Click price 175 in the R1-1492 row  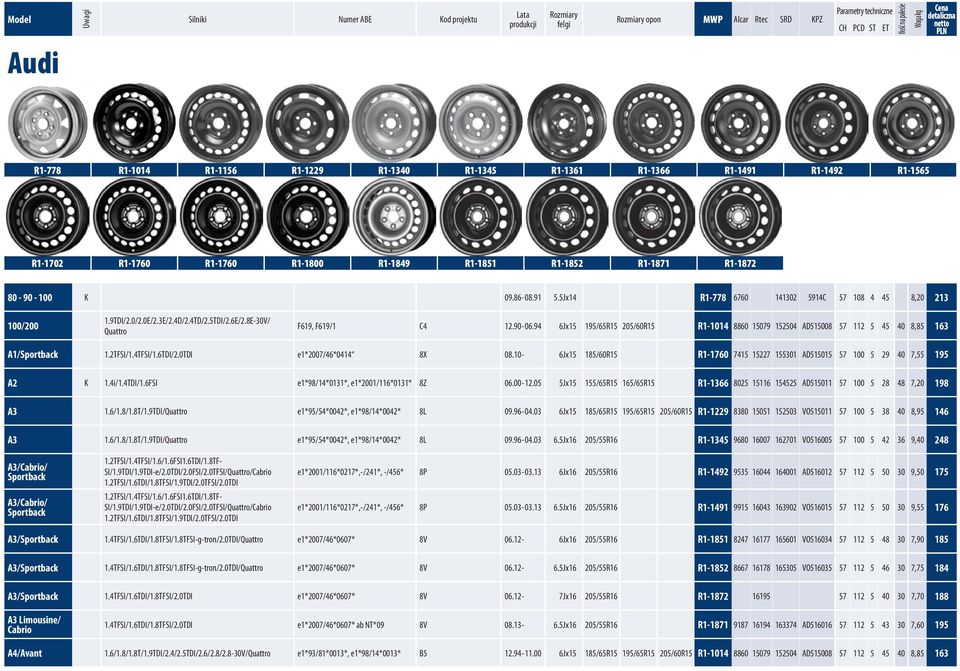[942, 471]
